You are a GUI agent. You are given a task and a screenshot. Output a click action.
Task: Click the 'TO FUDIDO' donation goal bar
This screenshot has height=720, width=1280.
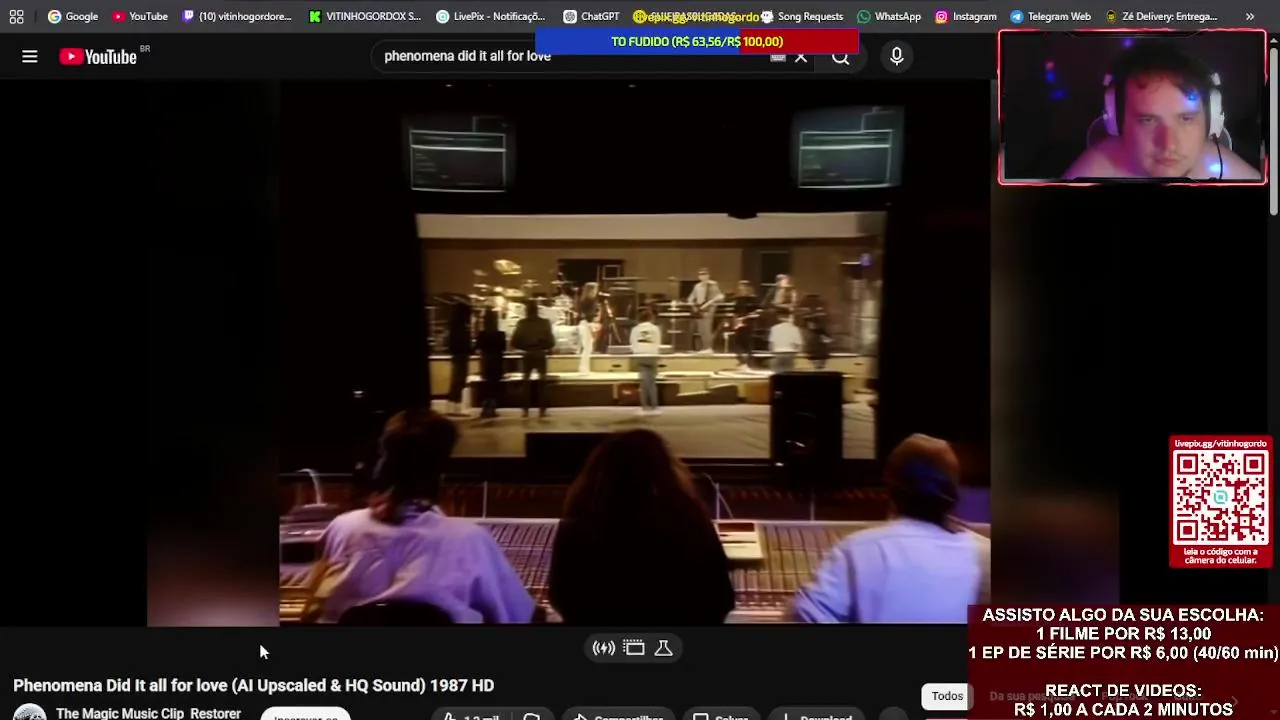pyautogui.click(x=697, y=41)
